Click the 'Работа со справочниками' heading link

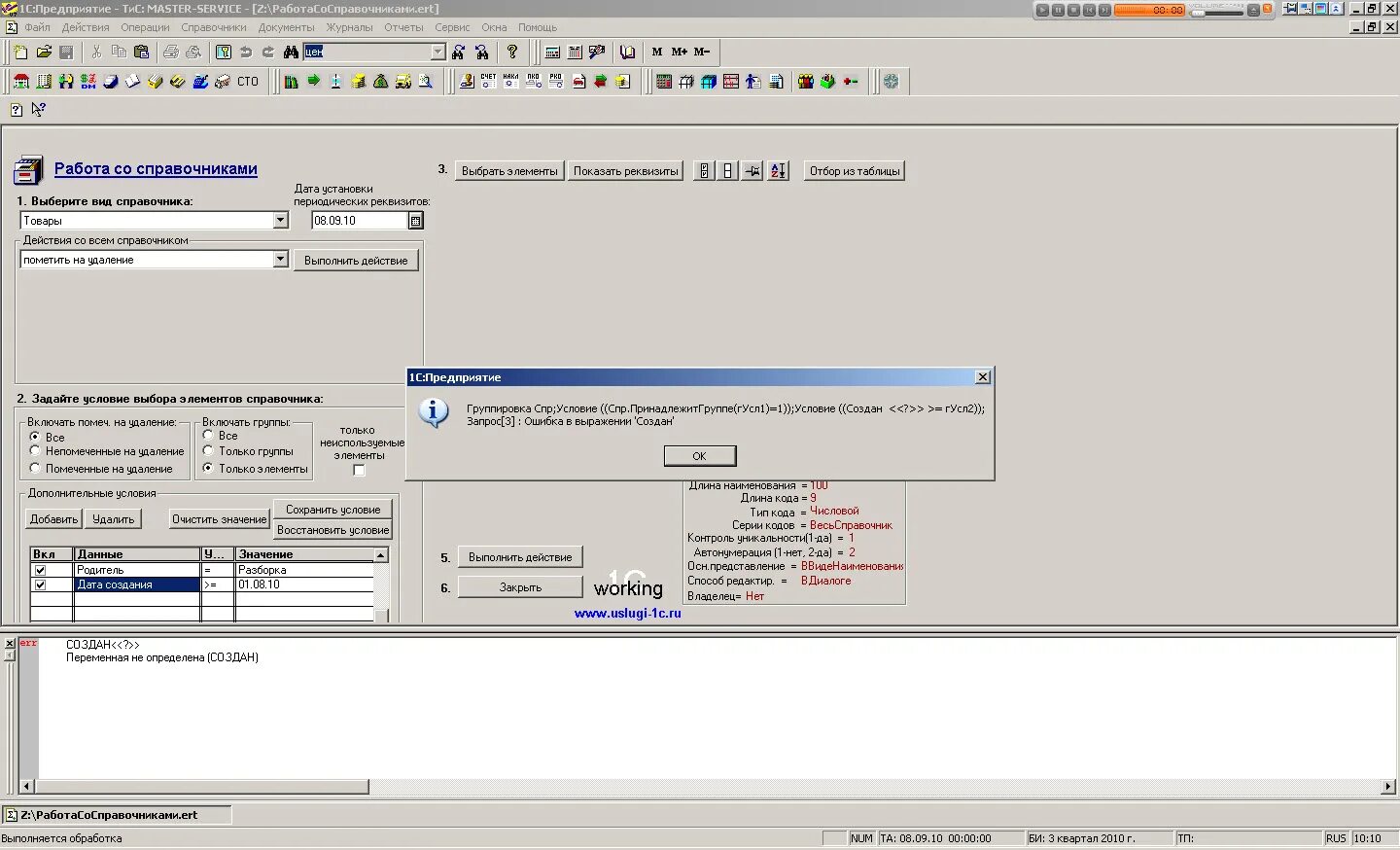pyautogui.click(x=156, y=168)
